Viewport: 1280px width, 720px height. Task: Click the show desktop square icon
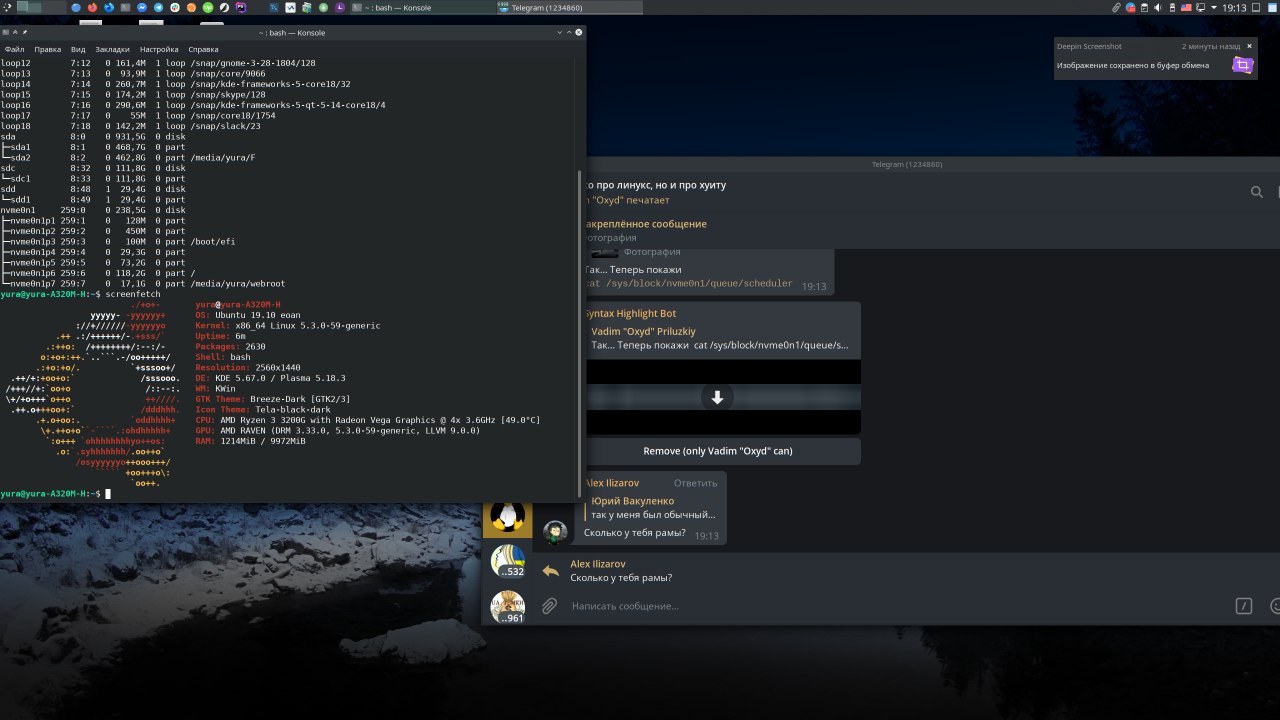tap(1256, 7)
